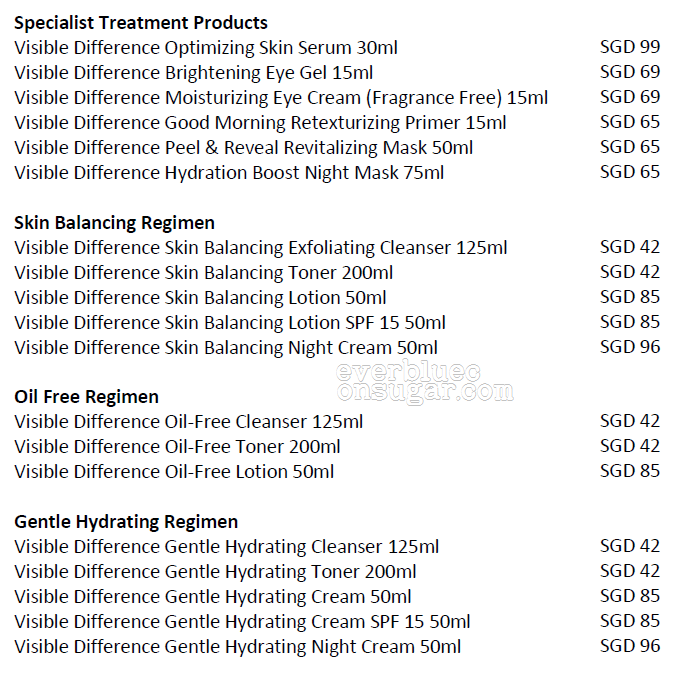Click the Oil Free Regimen heading
Viewport: 694px width, 685px height.
(x=86, y=397)
